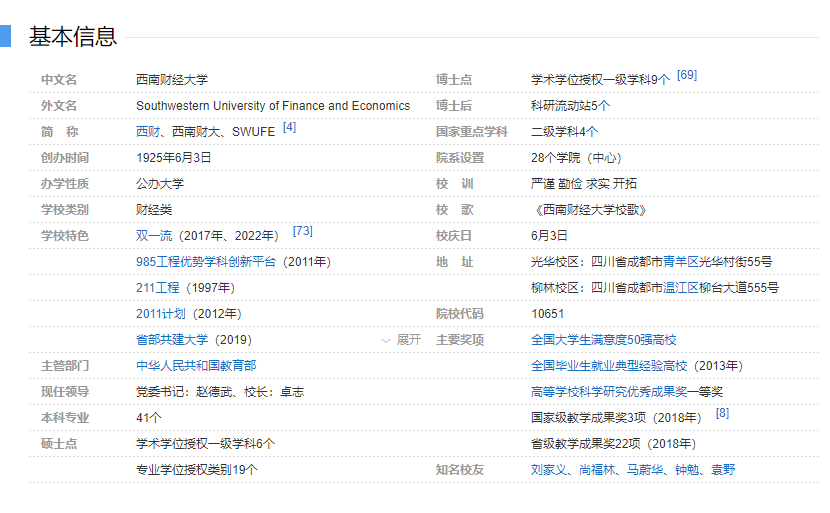830x513 pixels.
Task: Open the 西财 abbreviation link
Action: pos(148,132)
